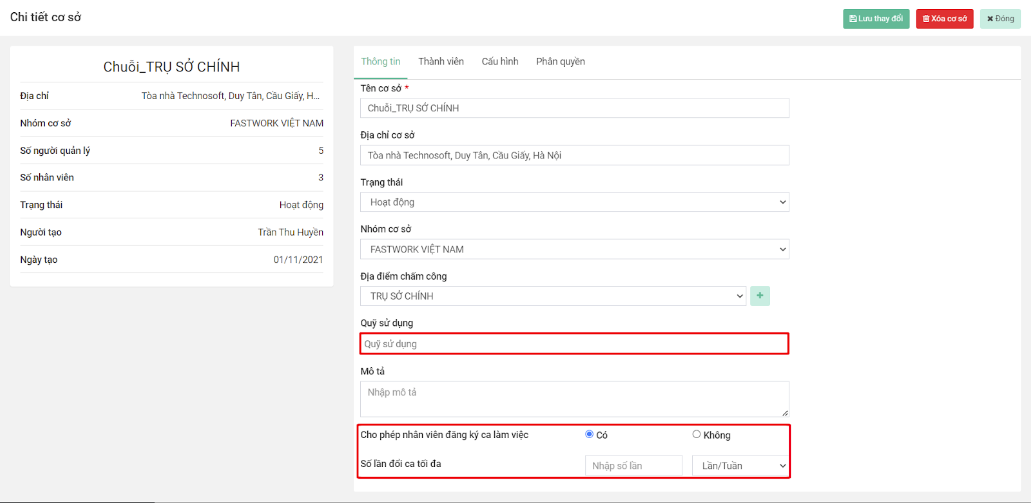Select the Thông tin tab
Screen dimensions: 1033x503
pyautogui.click(x=381, y=62)
